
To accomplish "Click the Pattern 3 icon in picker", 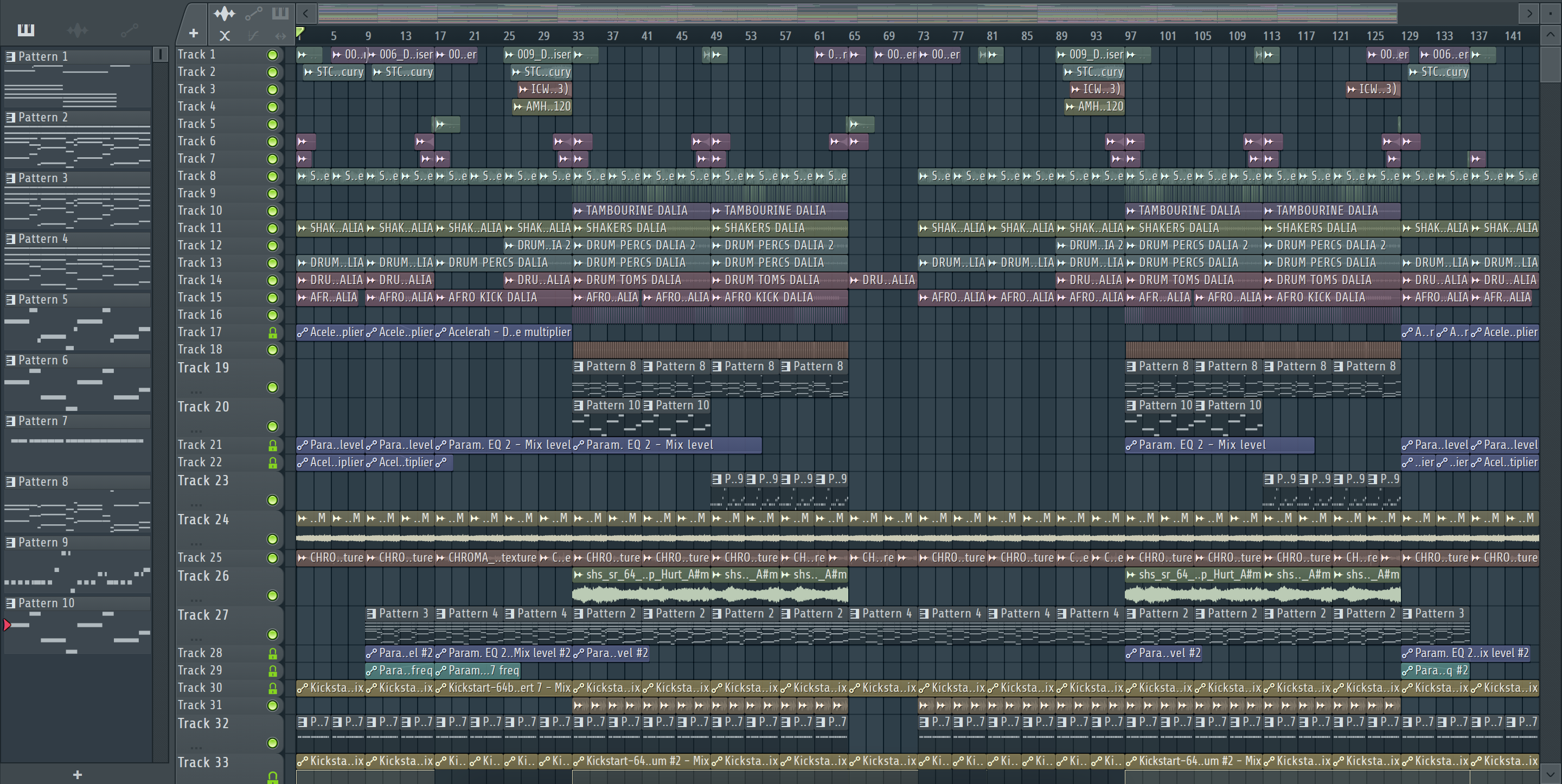I will coord(10,178).
